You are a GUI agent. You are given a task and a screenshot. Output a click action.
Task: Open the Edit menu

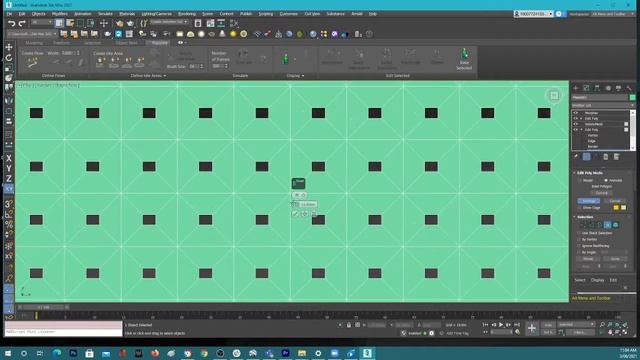point(22,14)
